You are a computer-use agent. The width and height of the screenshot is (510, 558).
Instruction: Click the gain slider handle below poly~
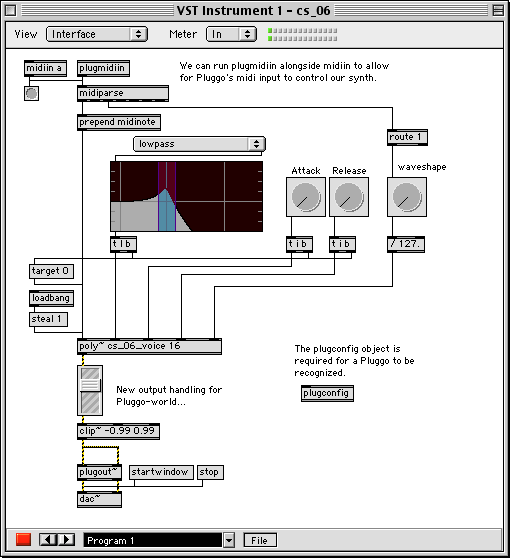(90, 385)
